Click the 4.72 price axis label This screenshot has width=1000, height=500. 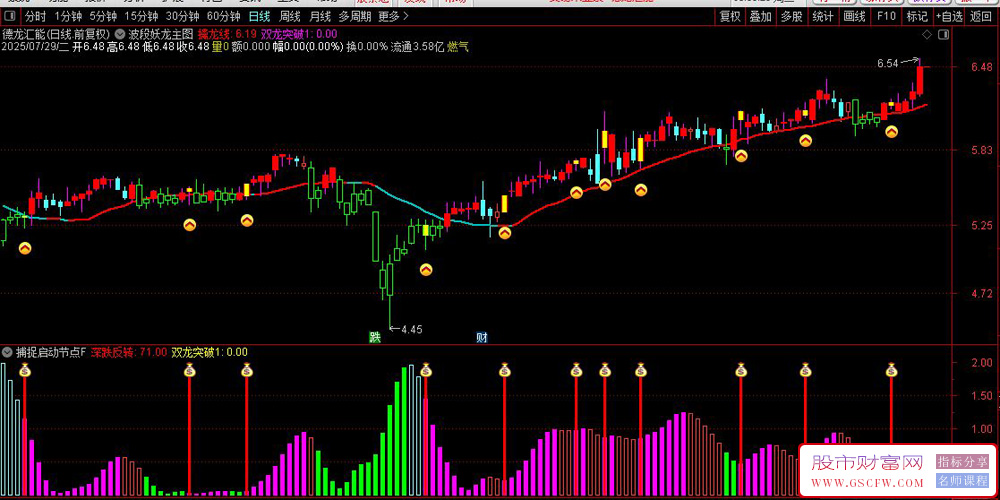pyautogui.click(x=980, y=293)
